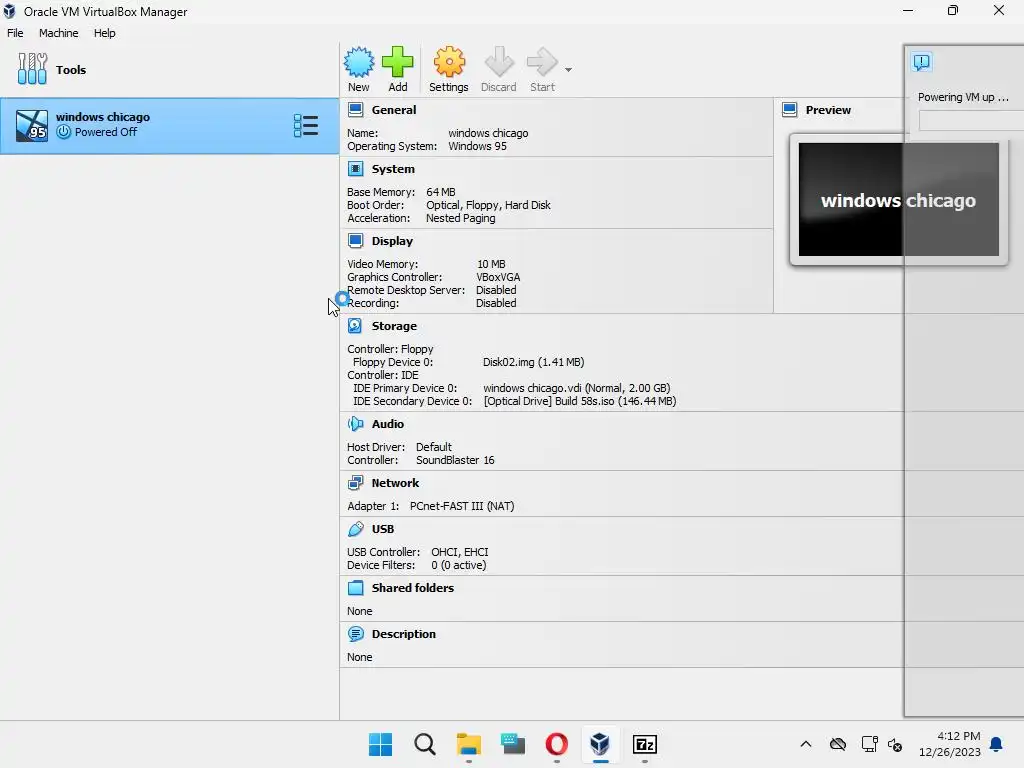Open the Audio settings header link
This screenshot has height=768, width=1024.
[388, 424]
